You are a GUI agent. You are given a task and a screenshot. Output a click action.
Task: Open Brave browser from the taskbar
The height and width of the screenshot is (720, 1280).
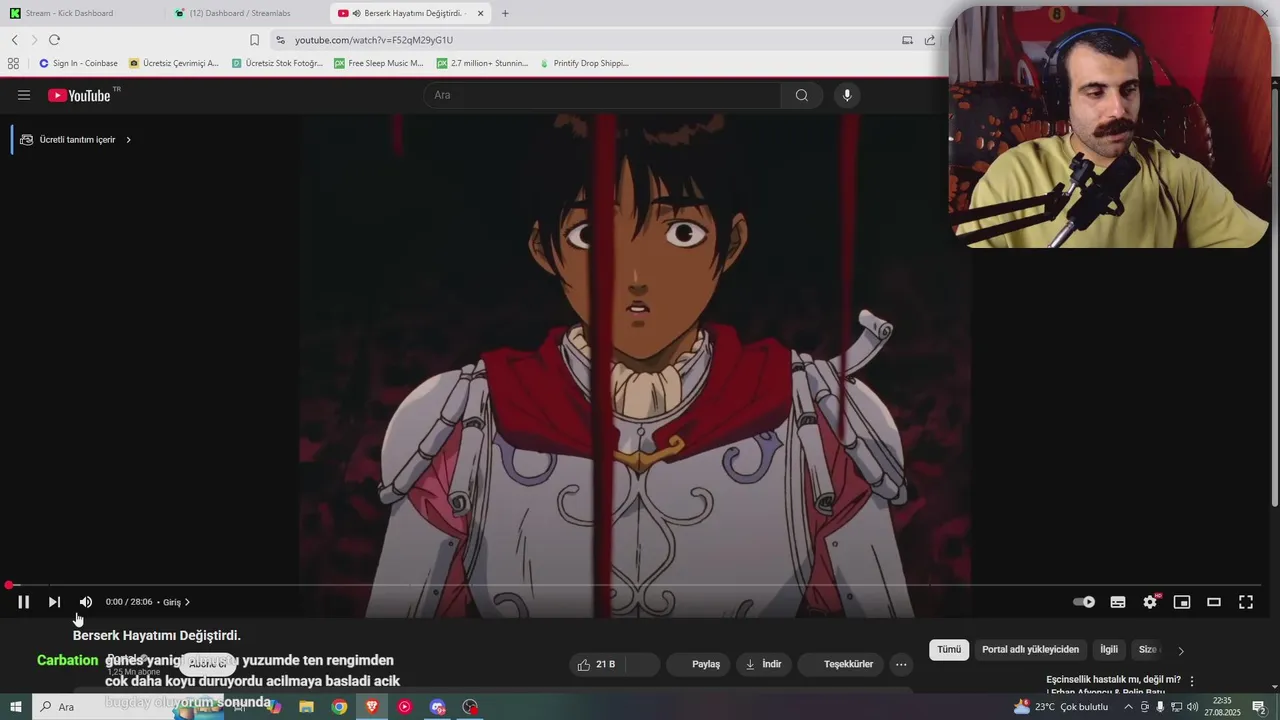point(372,707)
